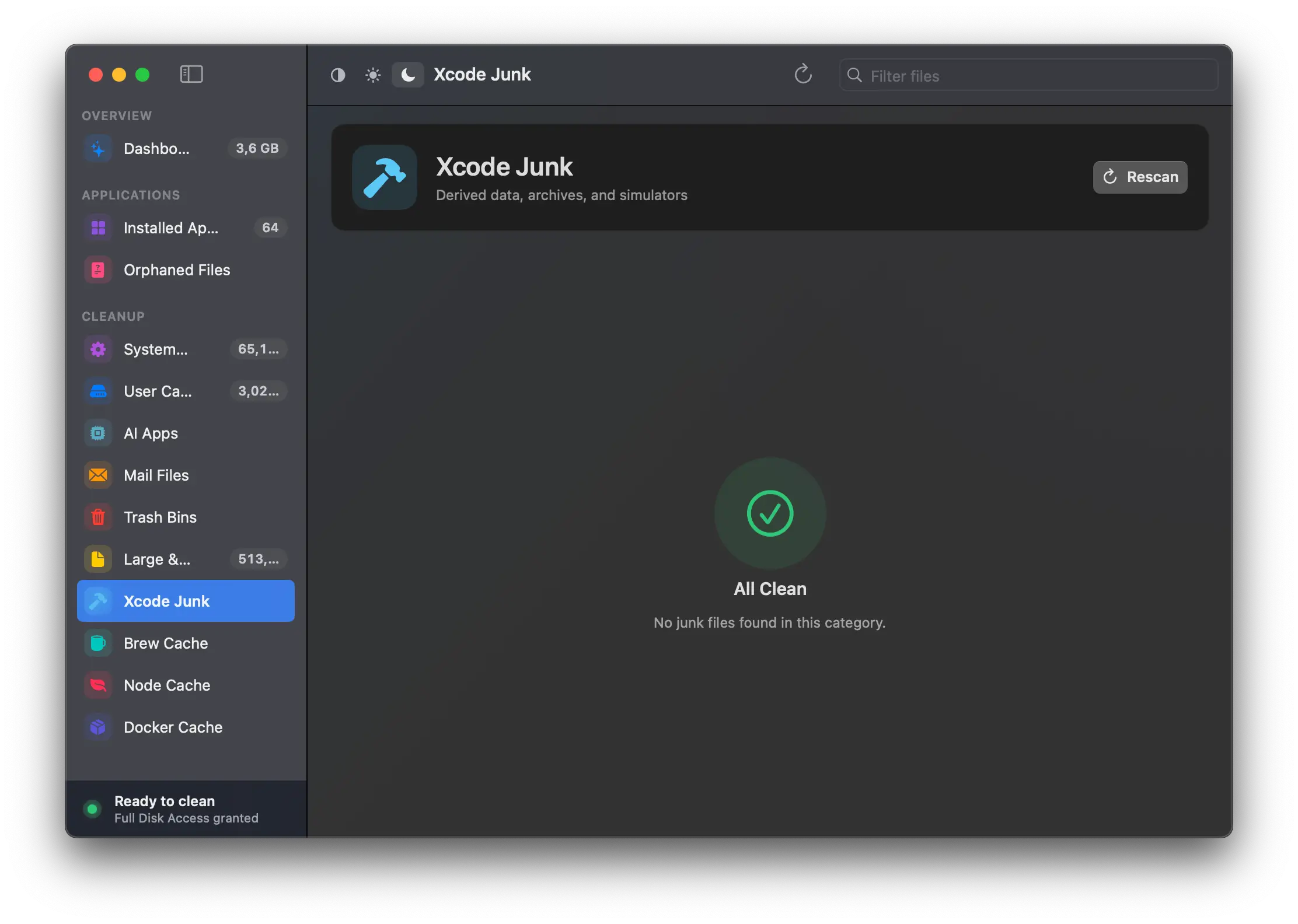The height and width of the screenshot is (924, 1298).
Task: Click the No junk files found message
Action: coord(769,623)
